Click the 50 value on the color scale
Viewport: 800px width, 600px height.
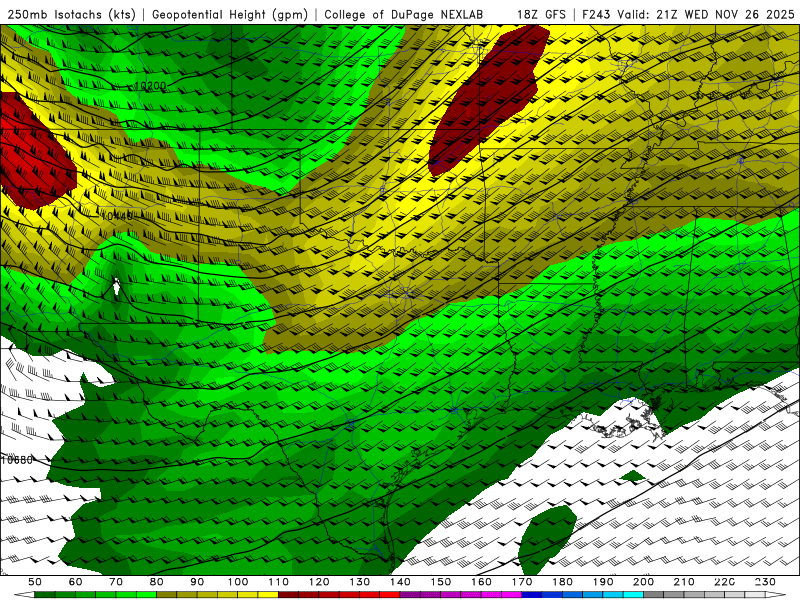[35, 582]
